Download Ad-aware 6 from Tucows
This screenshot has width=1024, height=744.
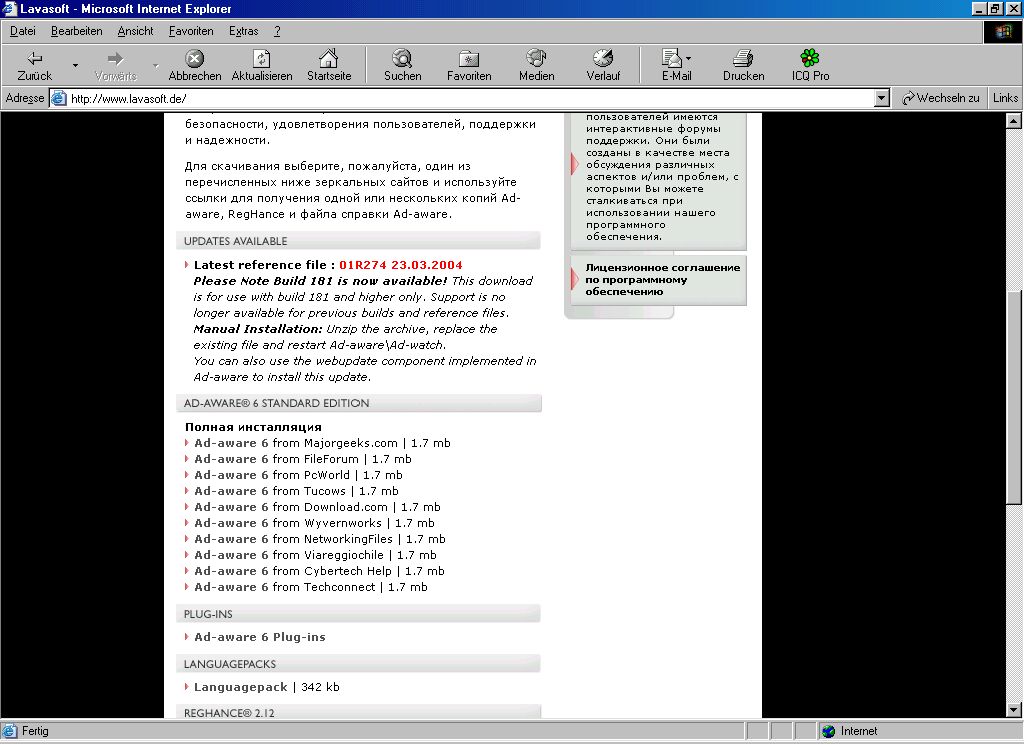pyautogui.click(x=296, y=491)
